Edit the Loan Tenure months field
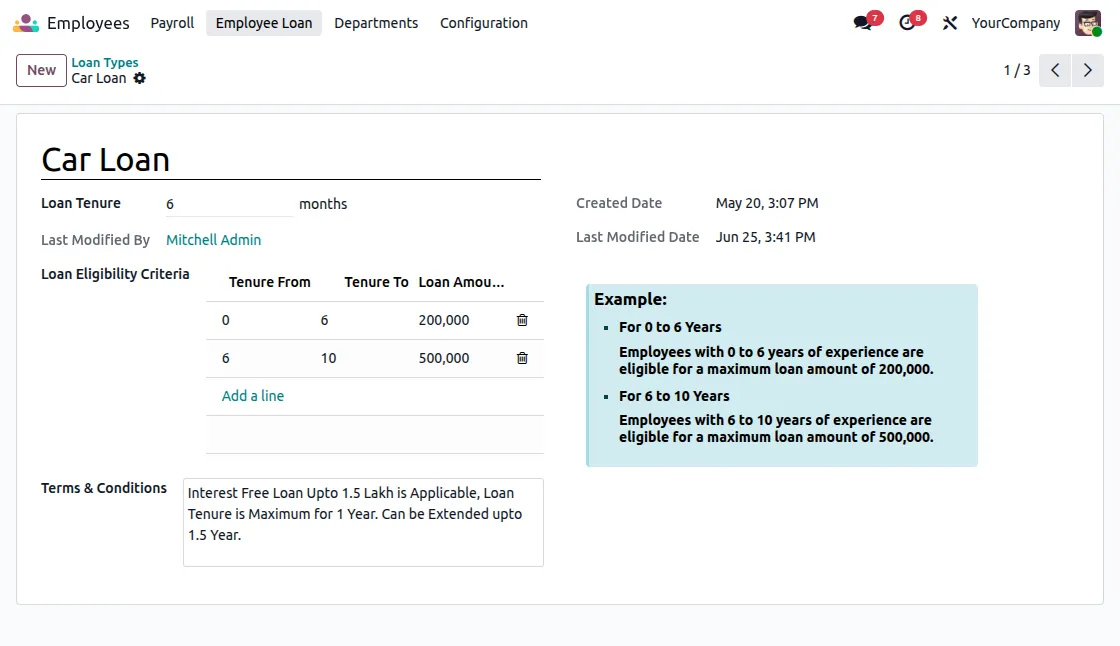This screenshot has height=646, width=1120. coord(229,204)
